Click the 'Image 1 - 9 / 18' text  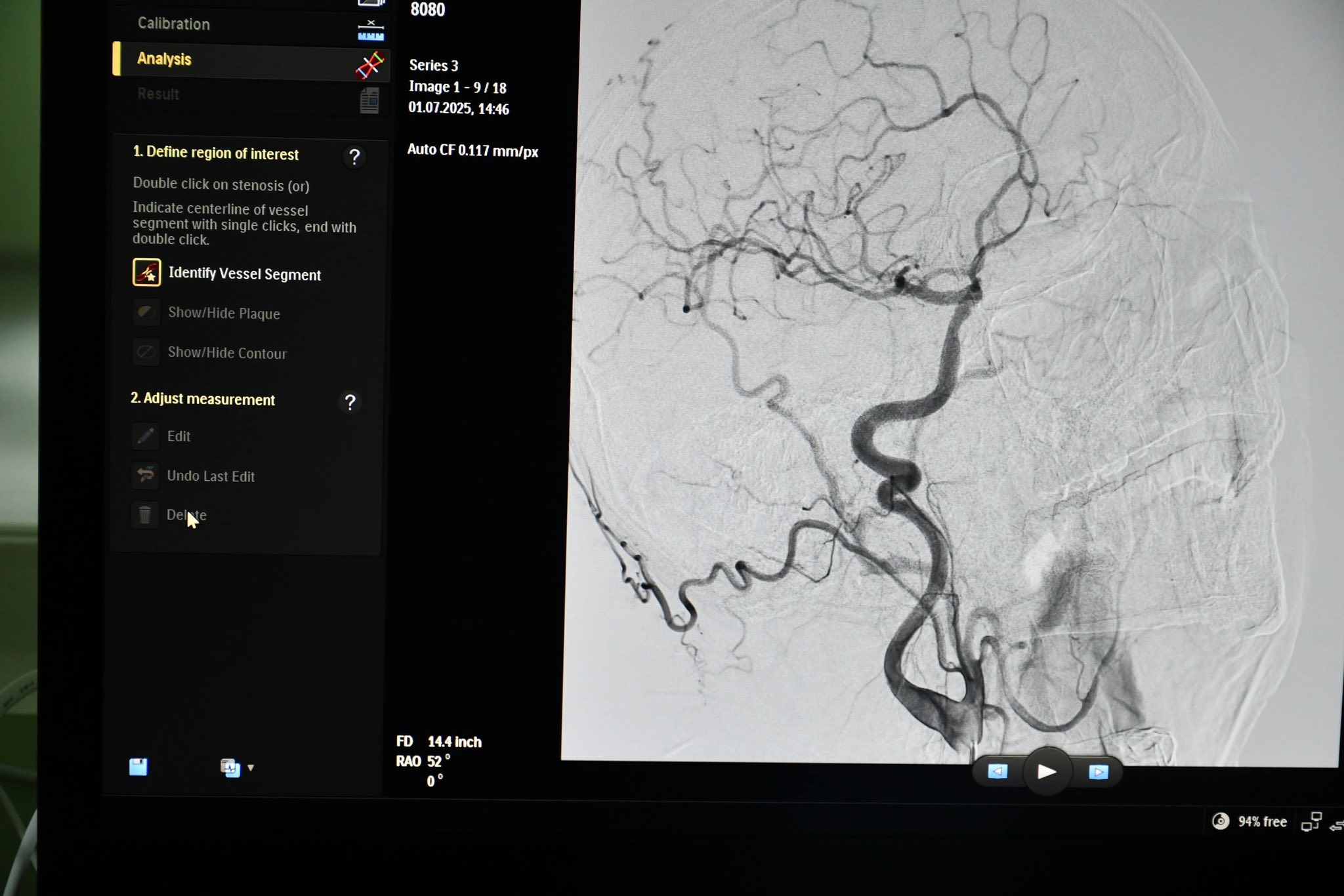[x=457, y=87]
